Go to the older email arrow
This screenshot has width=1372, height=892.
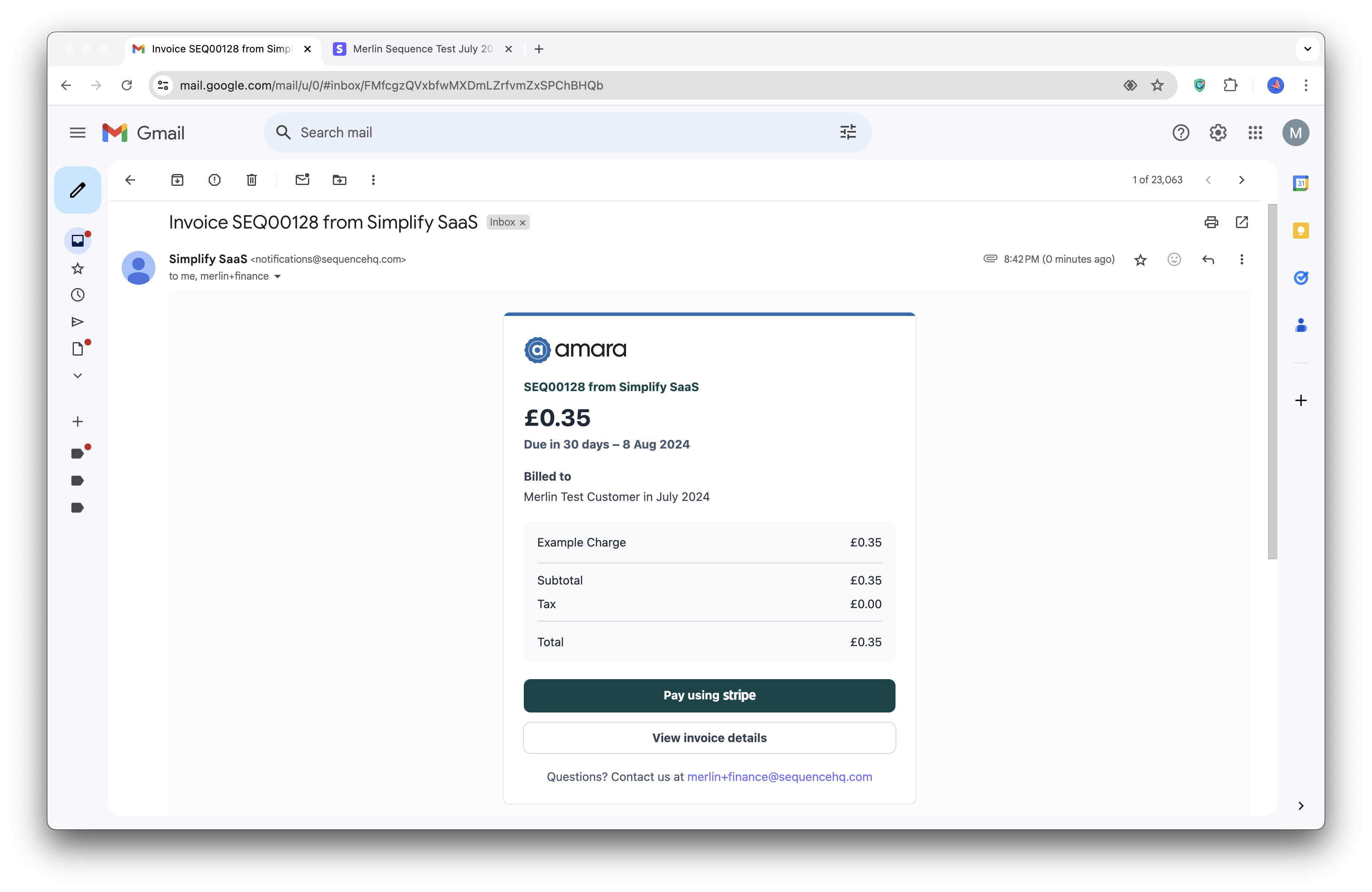pyautogui.click(x=1241, y=180)
